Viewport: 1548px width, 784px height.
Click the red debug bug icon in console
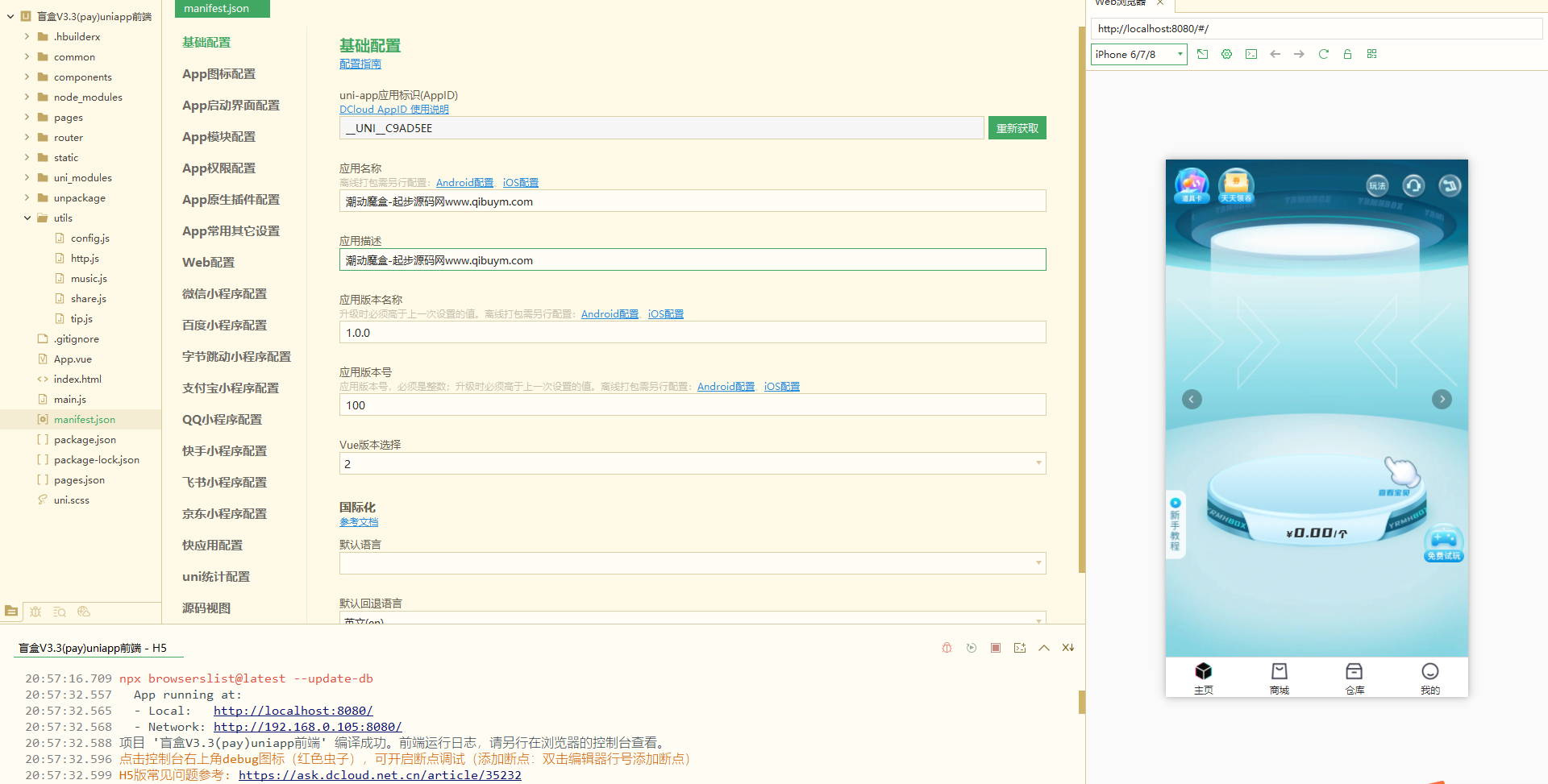[947, 648]
